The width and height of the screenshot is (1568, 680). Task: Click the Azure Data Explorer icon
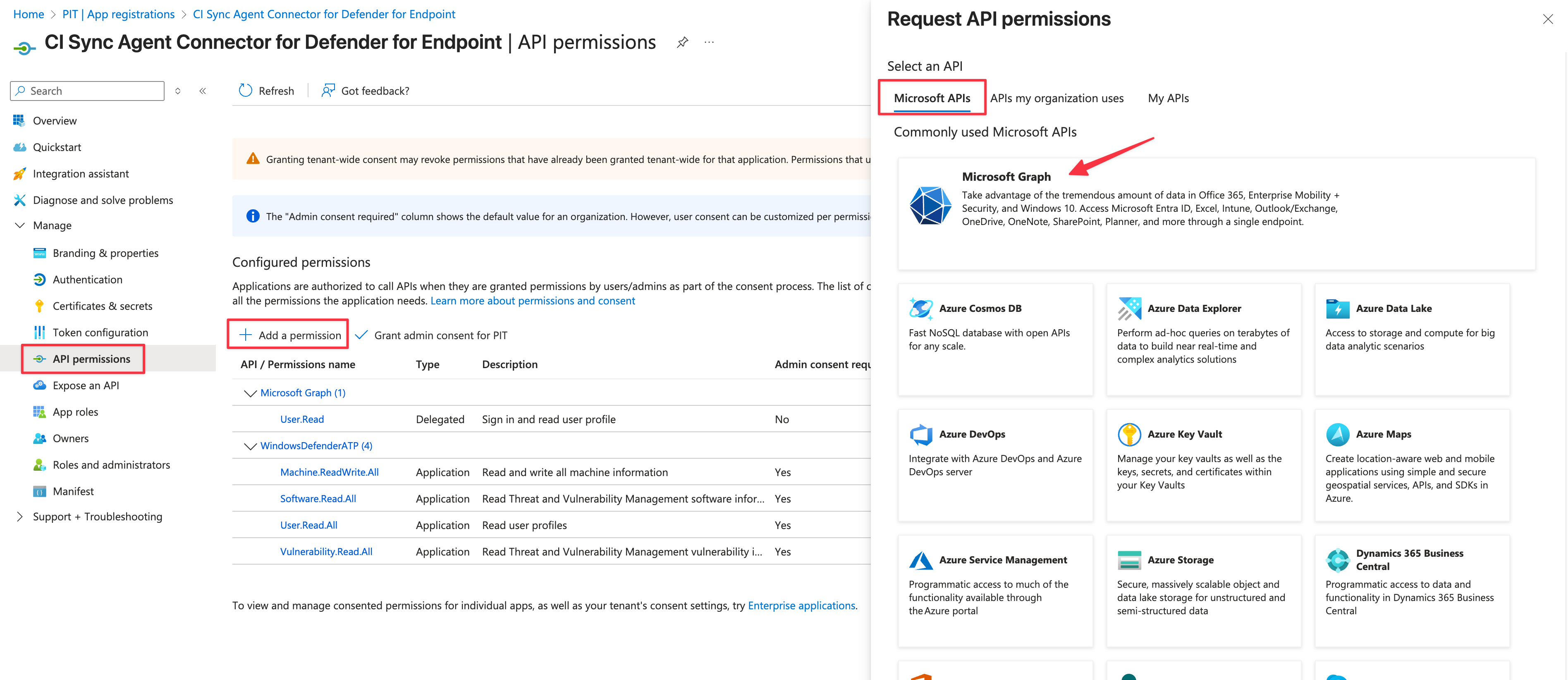click(x=1129, y=309)
